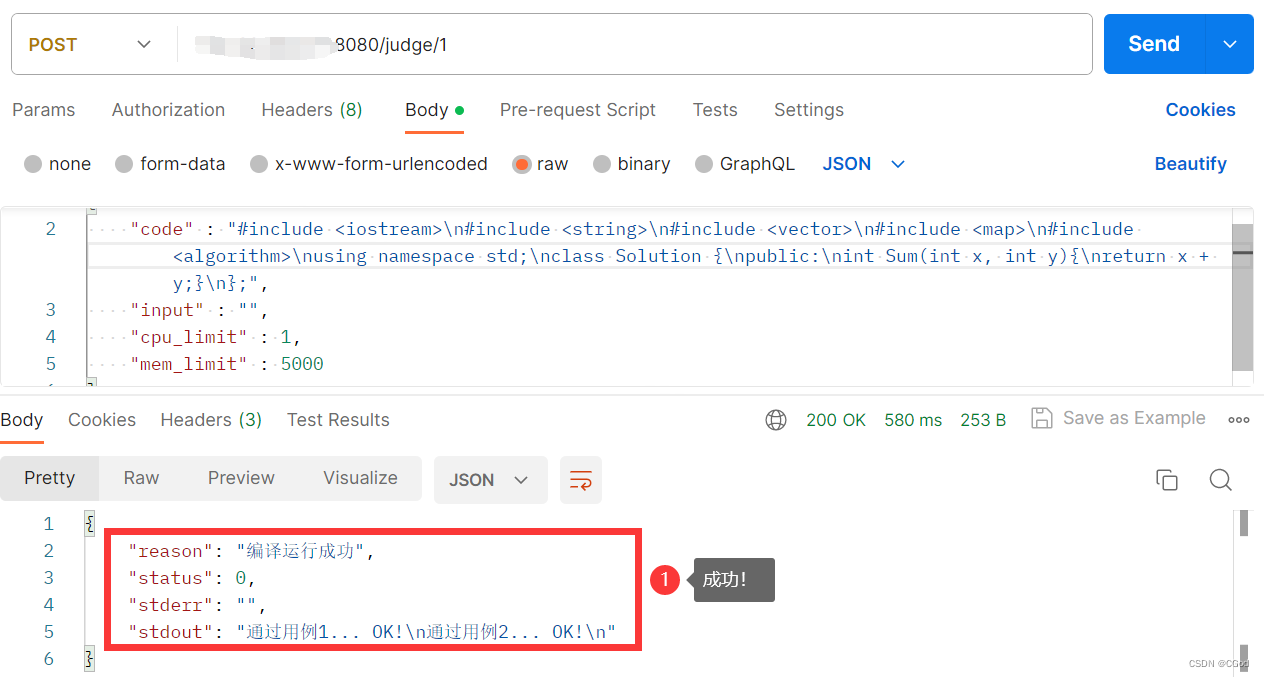
Task: Click the "stderr" key in response
Action: tap(171, 605)
